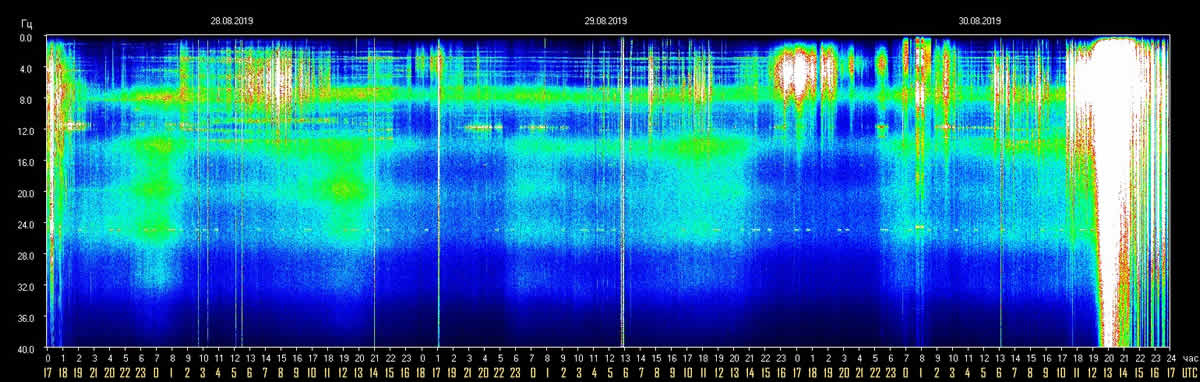Click the 20.0 frequency axis label
This screenshot has height=382, width=1200.
24,194
